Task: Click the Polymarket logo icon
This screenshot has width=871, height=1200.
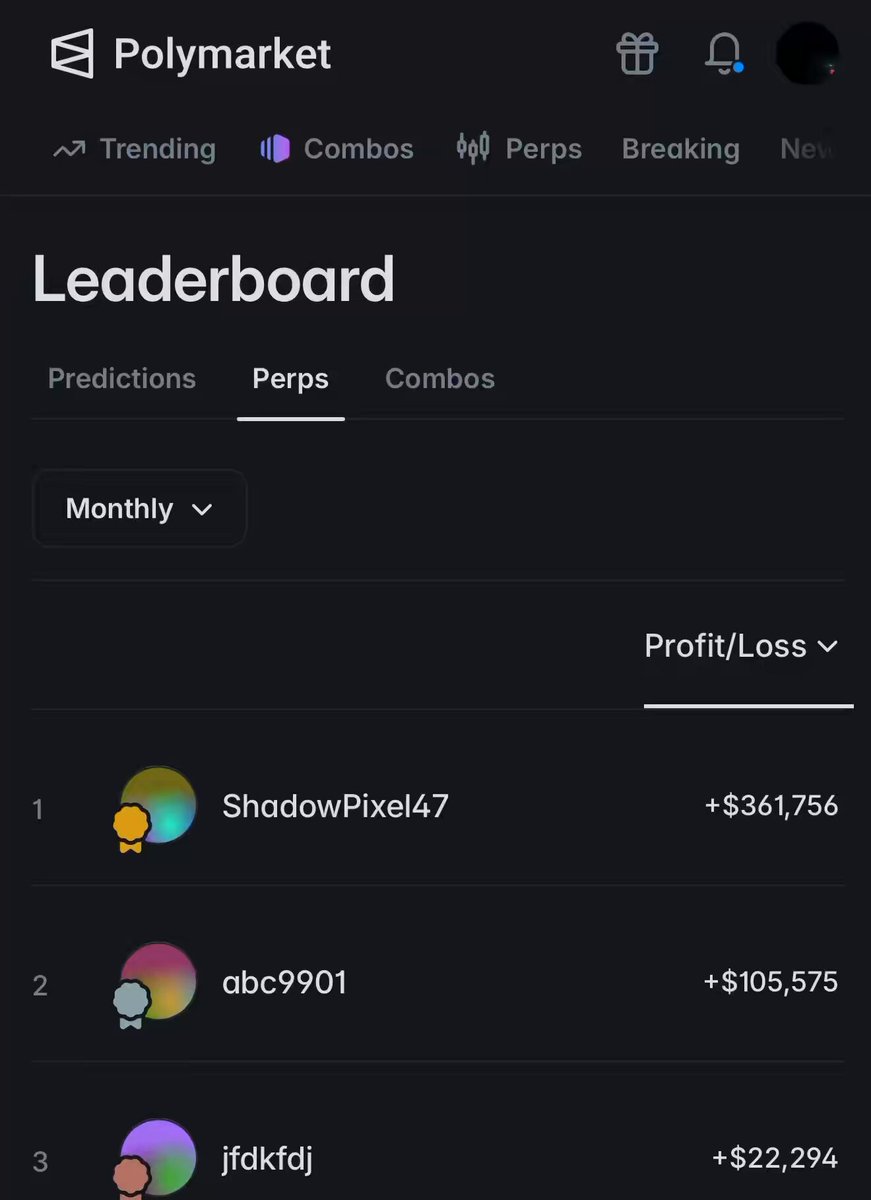Action: pos(72,53)
